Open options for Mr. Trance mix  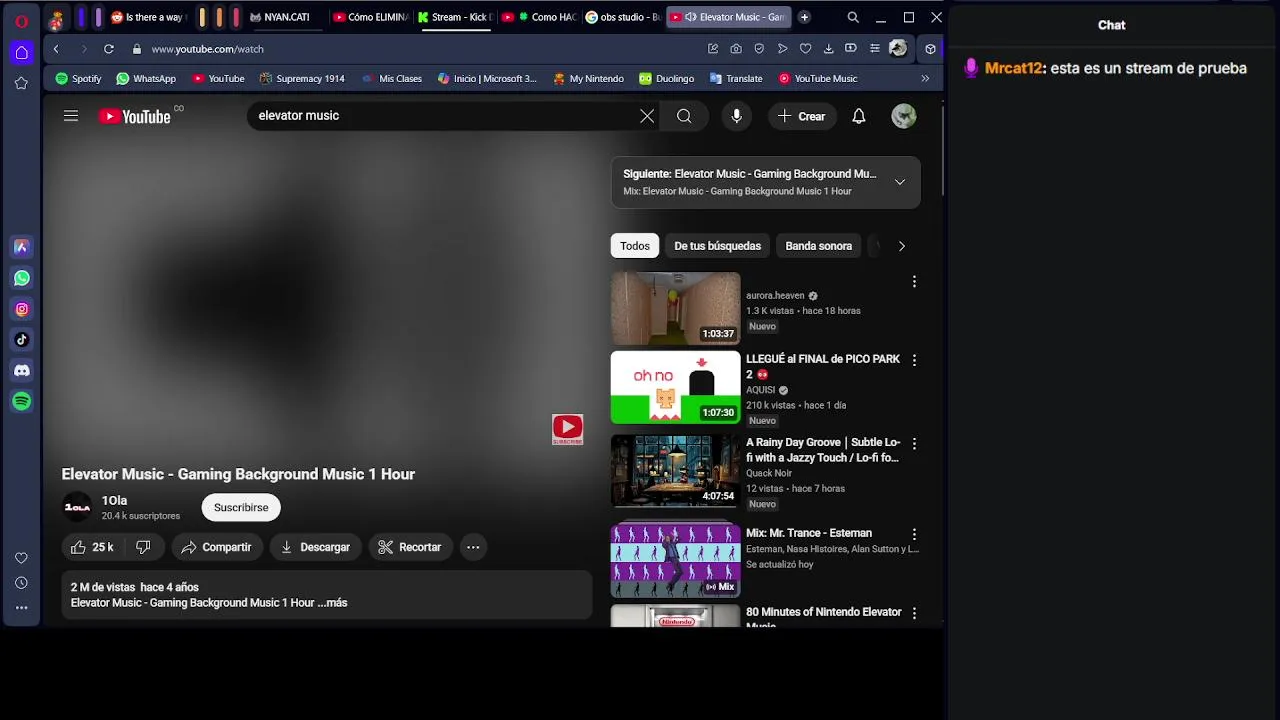click(x=914, y=534)
